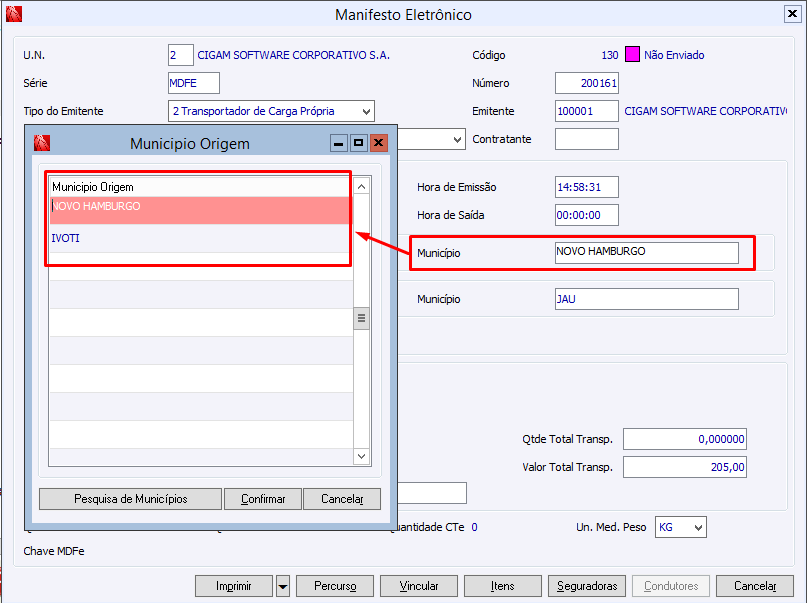Screen dimensions: 807x603
Task: Click the Percurso button
Action: (x=335, y=586)
